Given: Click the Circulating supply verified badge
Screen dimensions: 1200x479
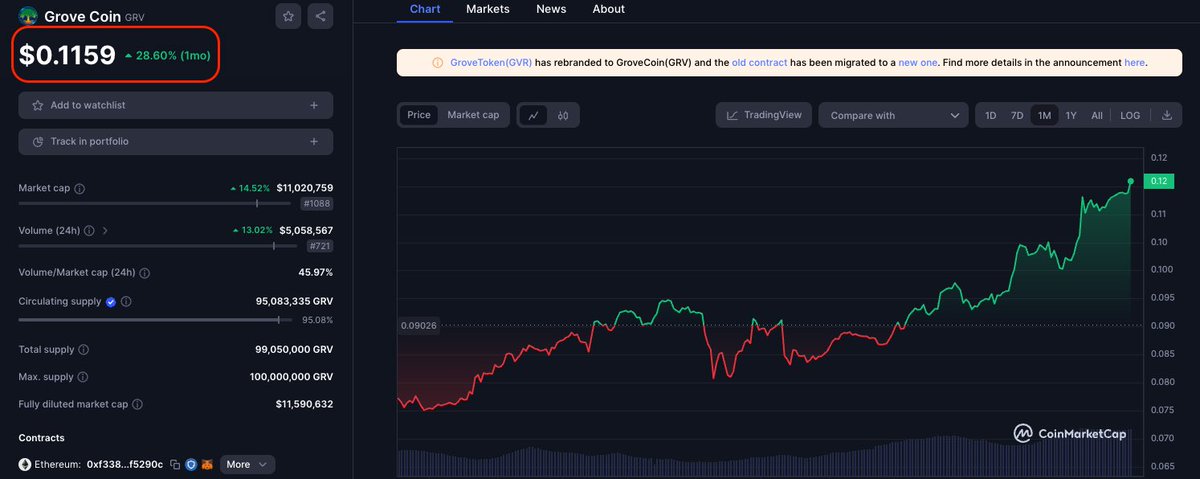Looking at the screenshot, I should 111,301.
